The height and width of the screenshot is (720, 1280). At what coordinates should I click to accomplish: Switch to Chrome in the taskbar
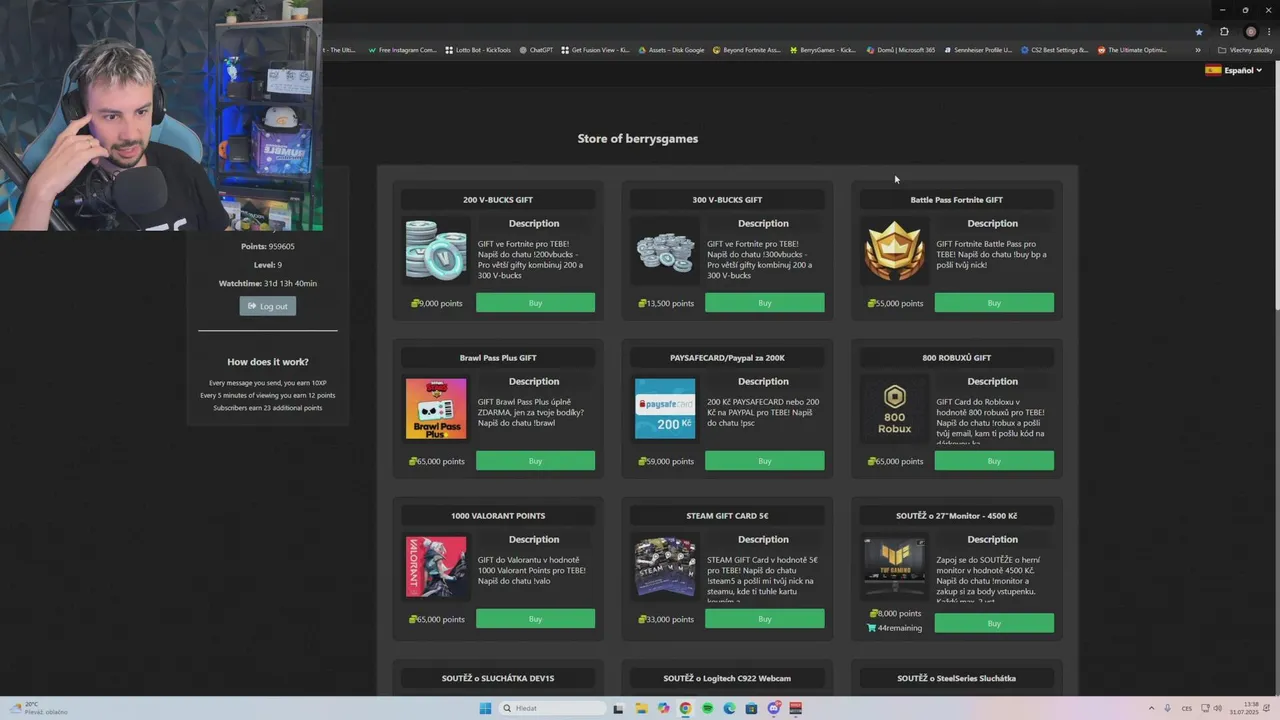coord(685,708)
